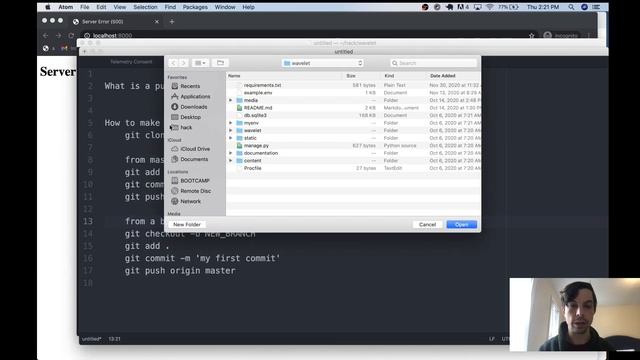640x360 pixels.
Task: Click the group/folder action toolbar button
Action: 220,63
